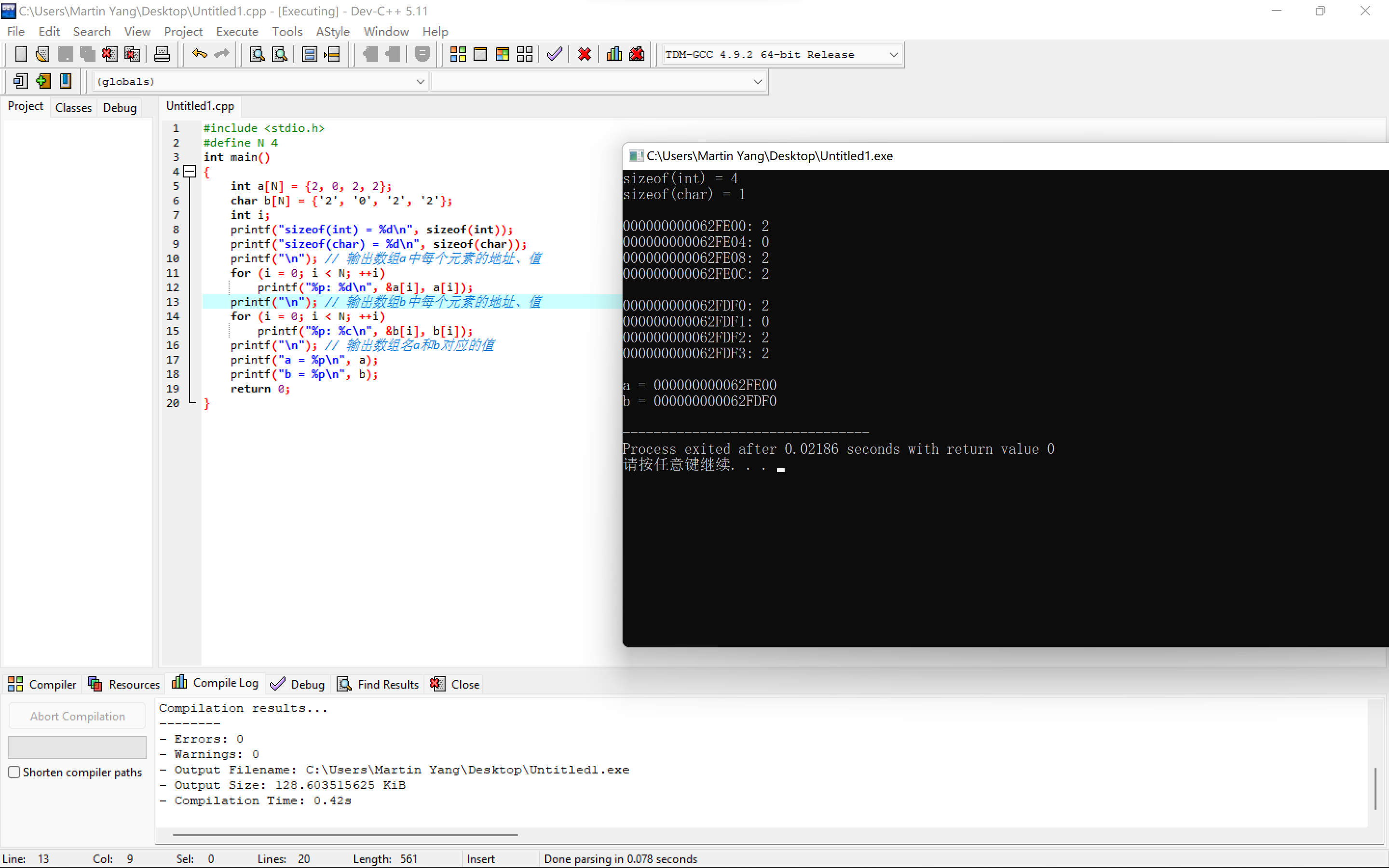Click the Debug checkmark toolbar icon
1389x868 pixels.
point(555,54)
